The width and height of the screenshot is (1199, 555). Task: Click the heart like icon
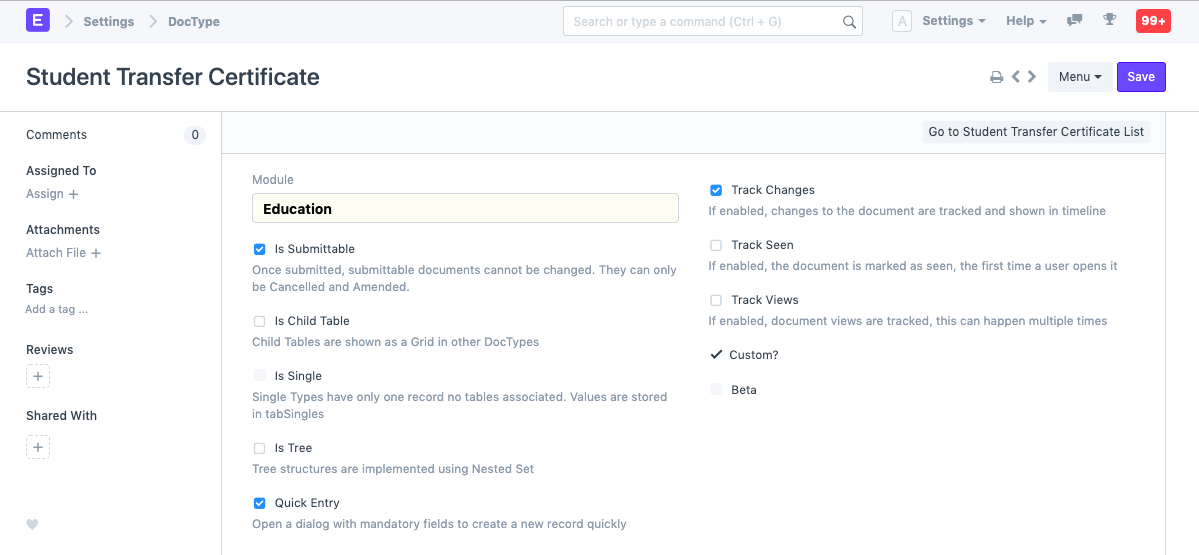32,524
